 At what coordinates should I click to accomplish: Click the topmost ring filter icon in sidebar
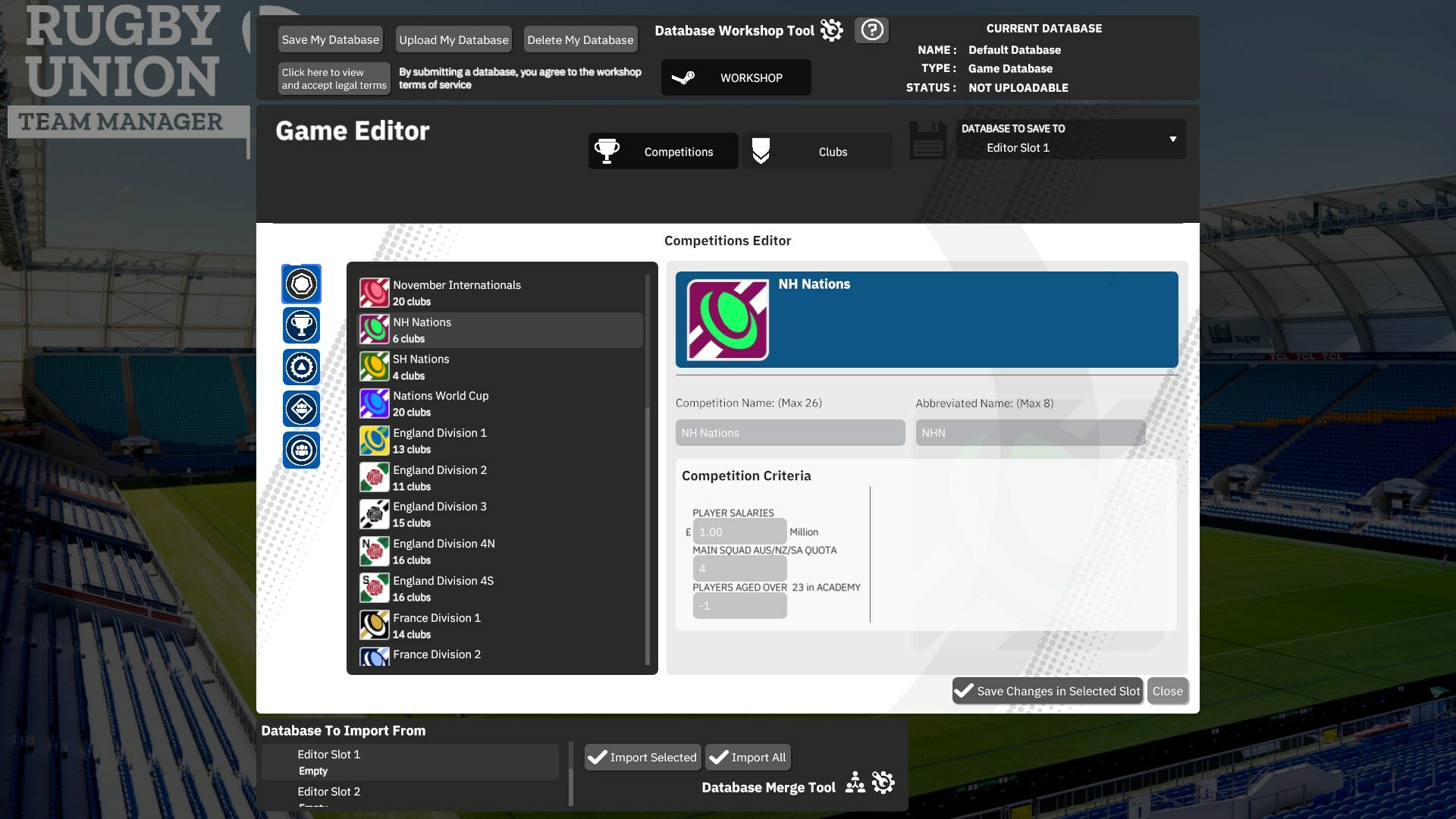[301, 284]
